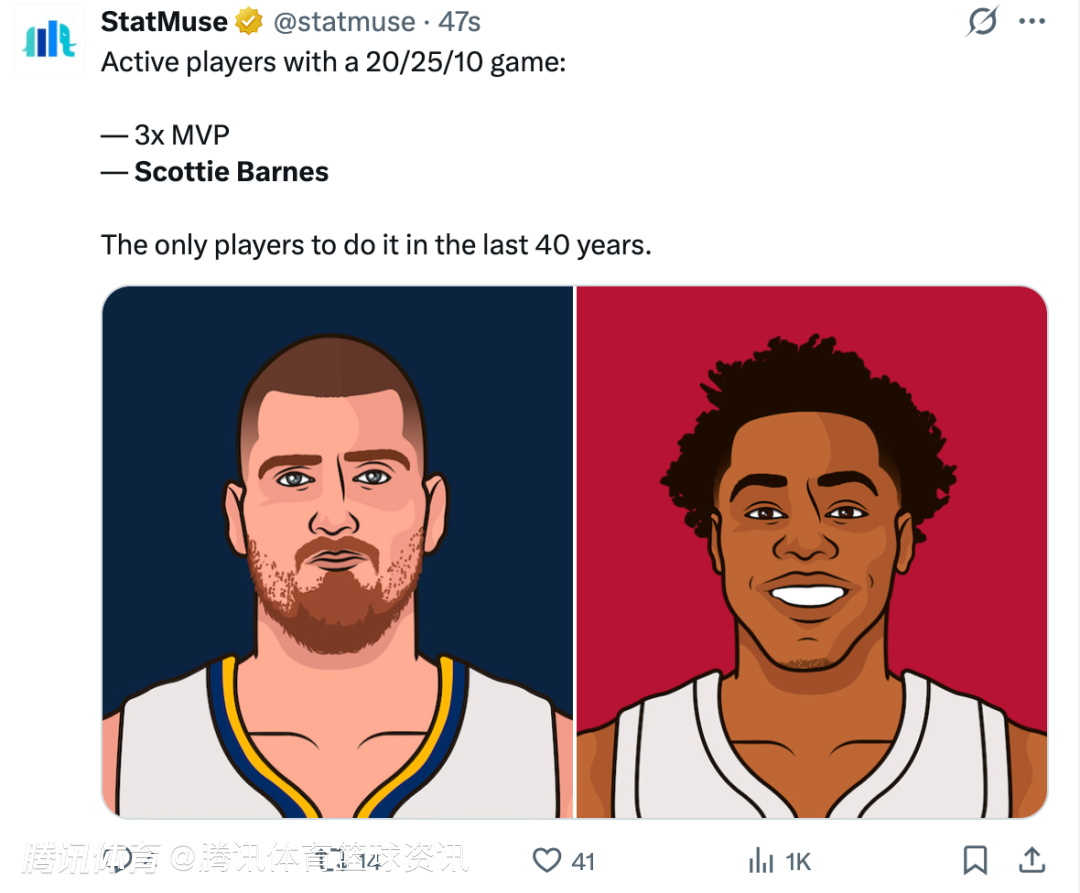The height and width of the screenshot is (893, 1080).
Task: Open Grok explain icon on post
Action: 982,21
